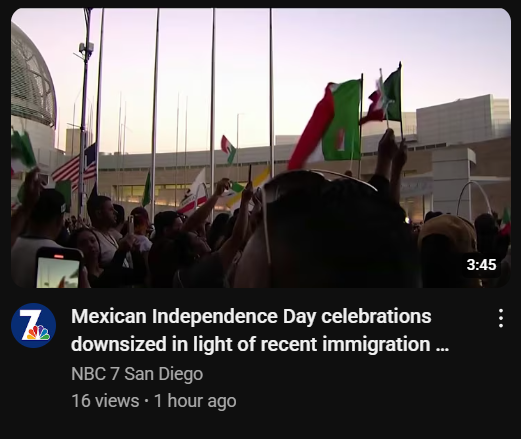Click the '16 views' metadata text

coord(105,401)
